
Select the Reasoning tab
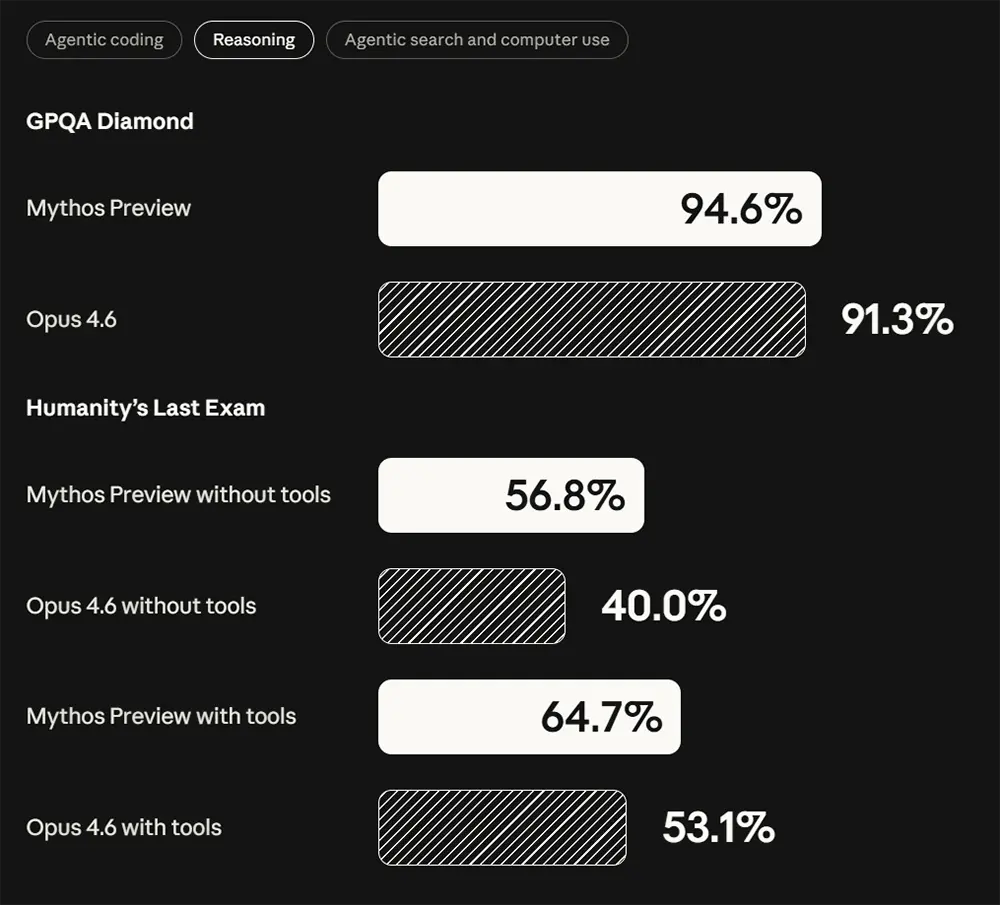click(254, 40)
